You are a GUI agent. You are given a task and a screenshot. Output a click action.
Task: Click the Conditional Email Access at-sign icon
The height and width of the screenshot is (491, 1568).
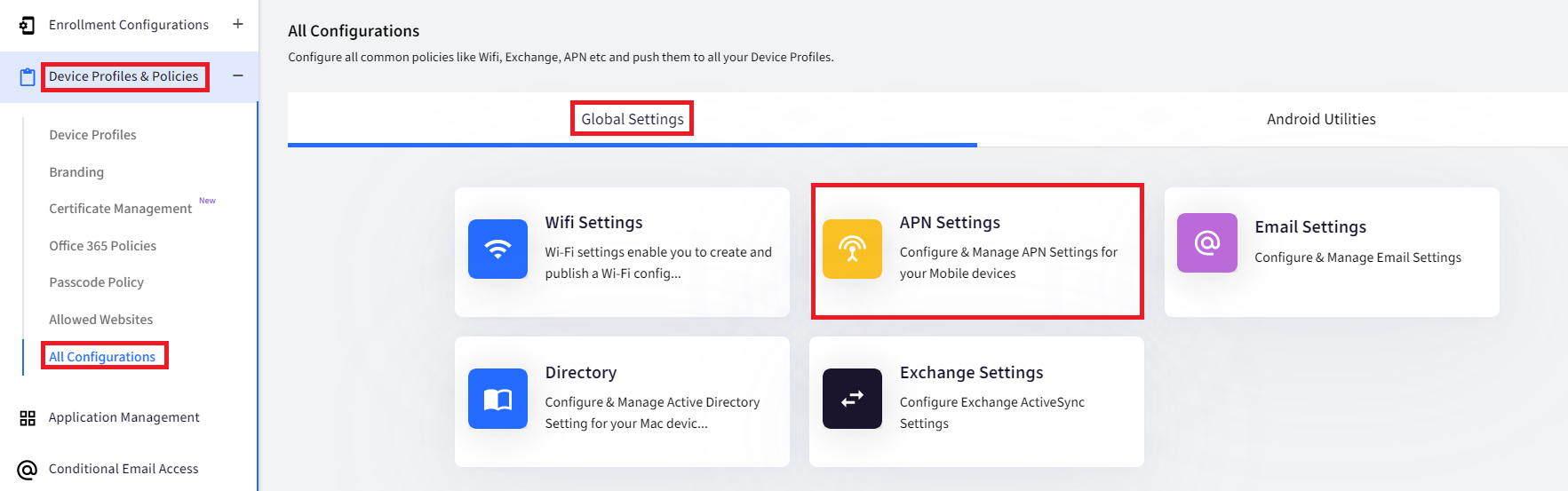pos(28,469)
